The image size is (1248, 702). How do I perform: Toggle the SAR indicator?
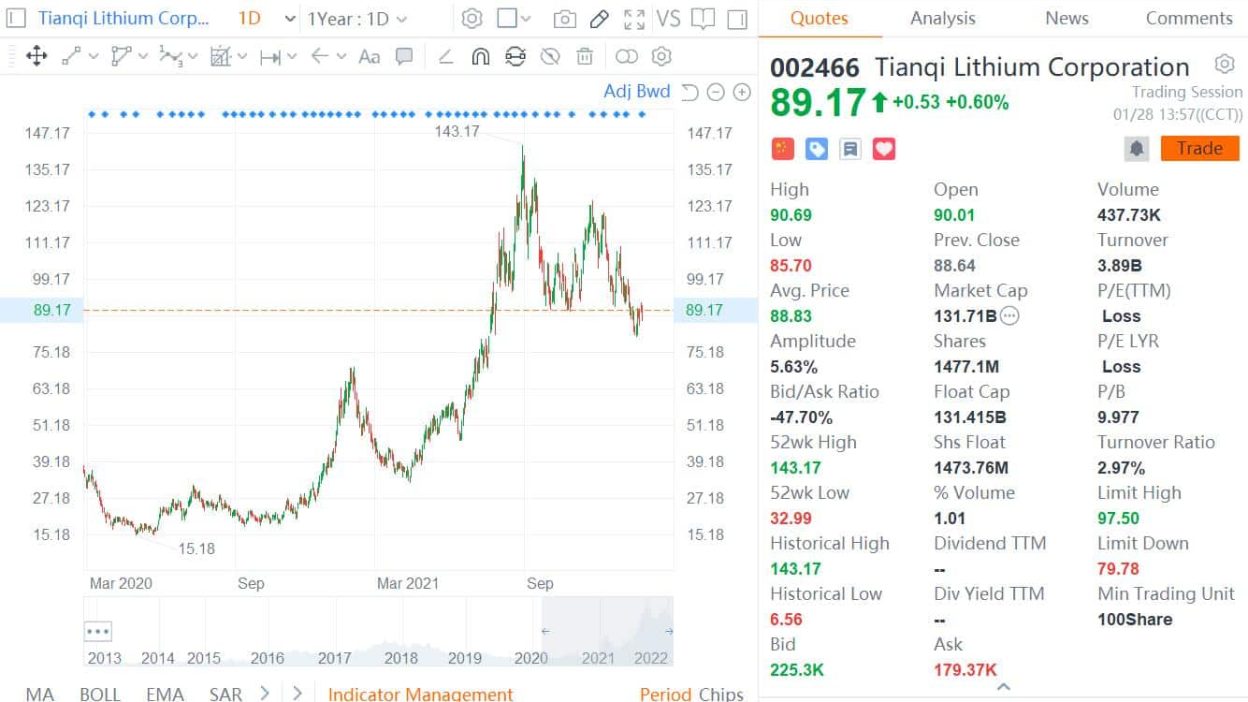click(x=226, y=693)
